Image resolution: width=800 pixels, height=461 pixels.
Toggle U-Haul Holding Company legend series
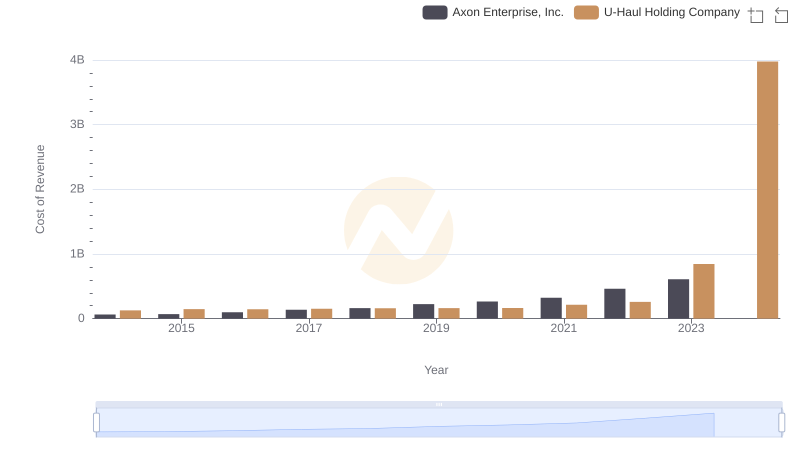click(657, 12)
